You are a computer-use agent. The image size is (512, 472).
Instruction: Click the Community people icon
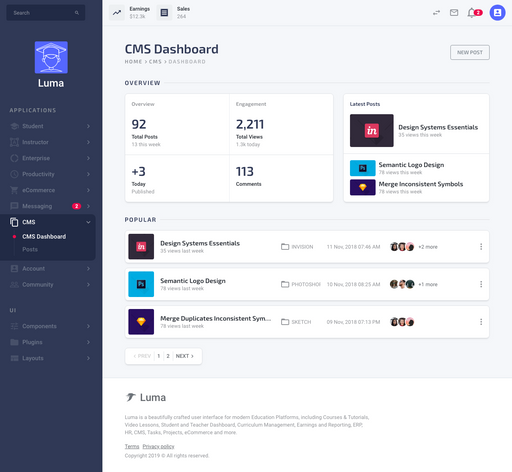click(14, 284)
